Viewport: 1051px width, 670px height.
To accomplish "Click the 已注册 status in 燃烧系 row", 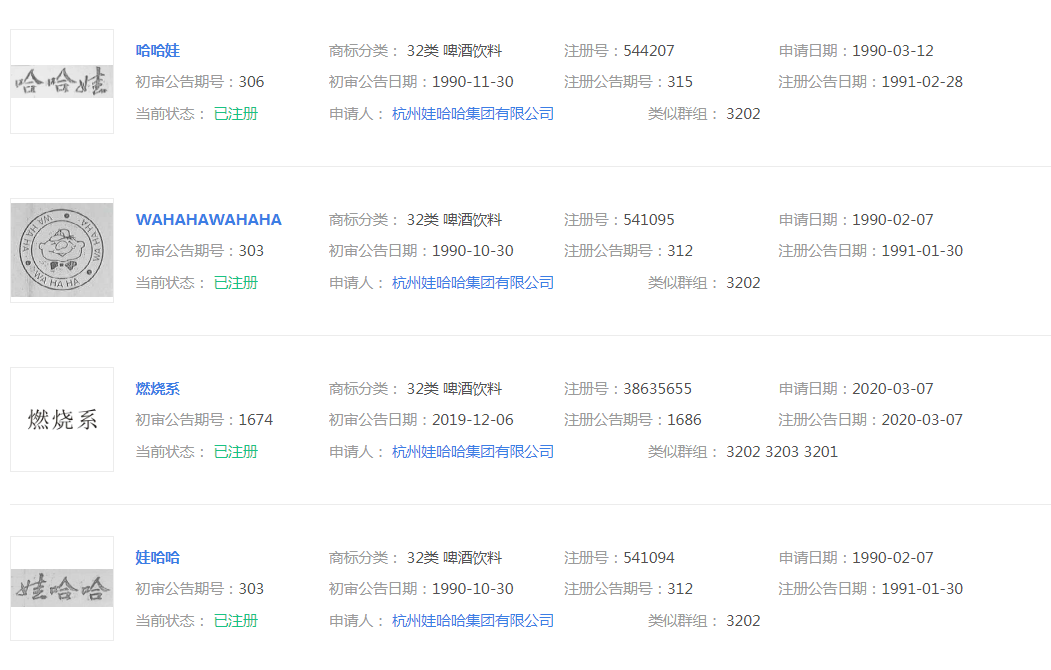I will [x=236, y=452].
